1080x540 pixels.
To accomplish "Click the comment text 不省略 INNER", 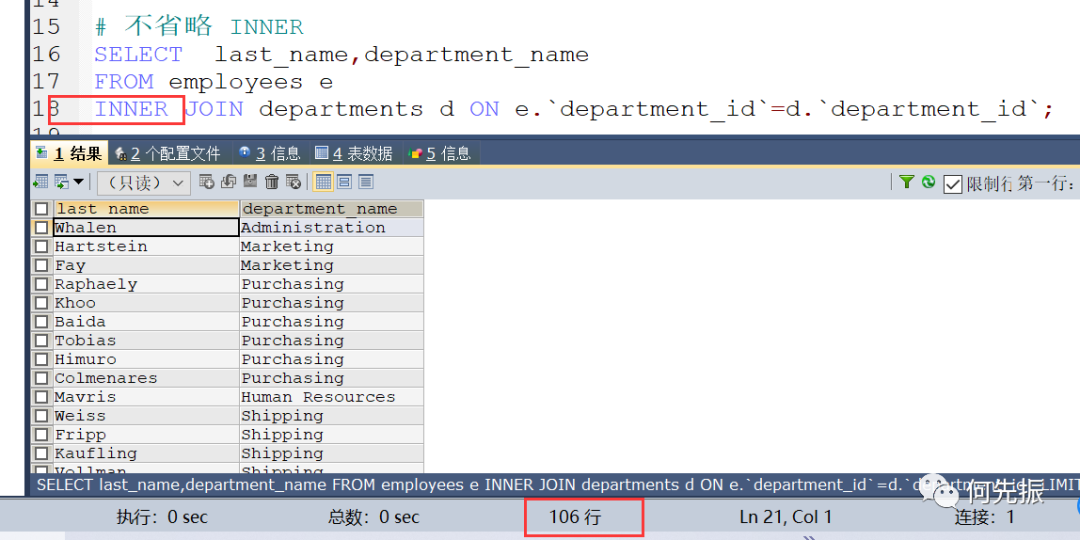I will (x=214, y=27).
